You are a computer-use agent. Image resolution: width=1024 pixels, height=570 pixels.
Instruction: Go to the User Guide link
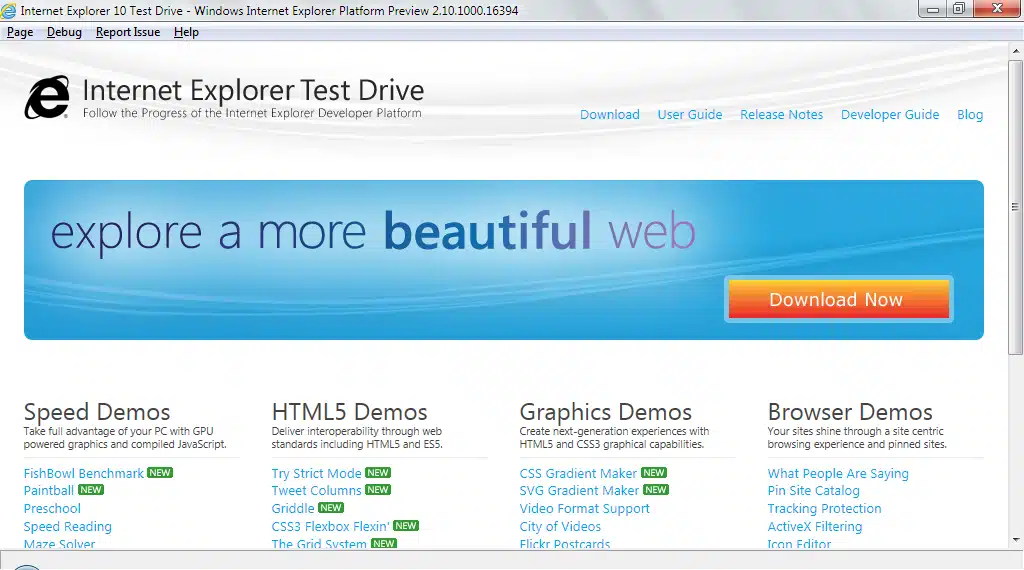689,115
